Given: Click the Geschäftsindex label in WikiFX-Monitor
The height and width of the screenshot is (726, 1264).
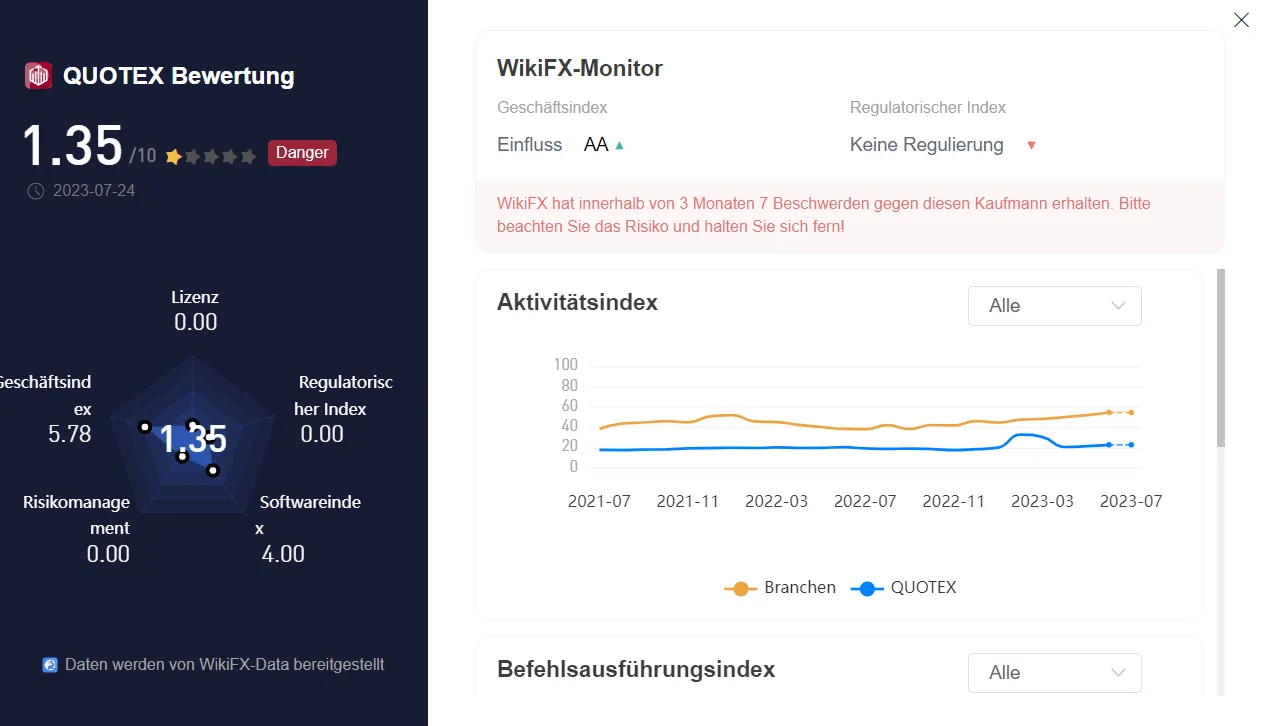Looking at the screenshot, I should coord(552,107).
